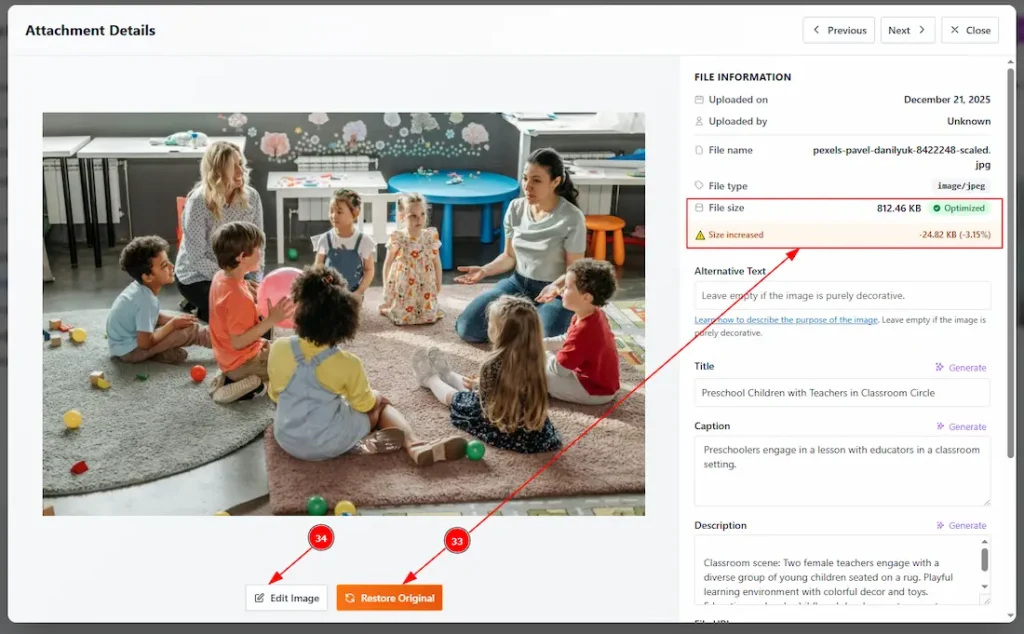
Task: Go to the Previous attachment
Action: tap(838, 30)
